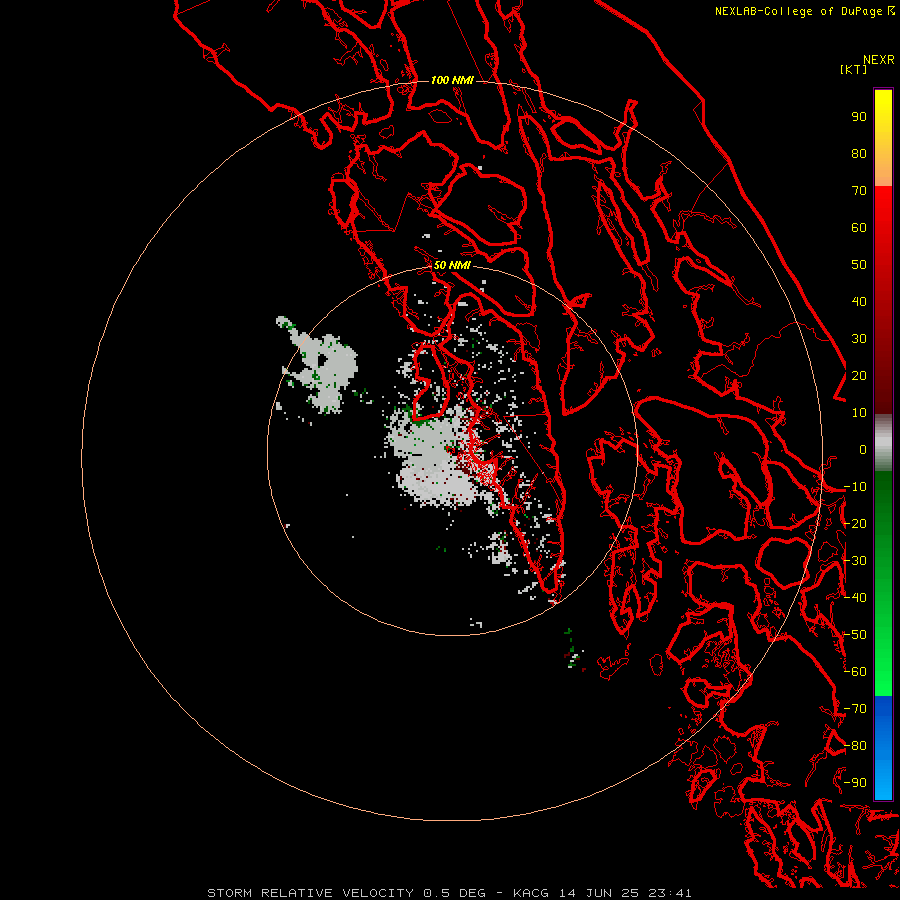Viewport: 900px width, 900px height.
Task: Click the -40 value on the velocity scale
Action: click(855, 598)
